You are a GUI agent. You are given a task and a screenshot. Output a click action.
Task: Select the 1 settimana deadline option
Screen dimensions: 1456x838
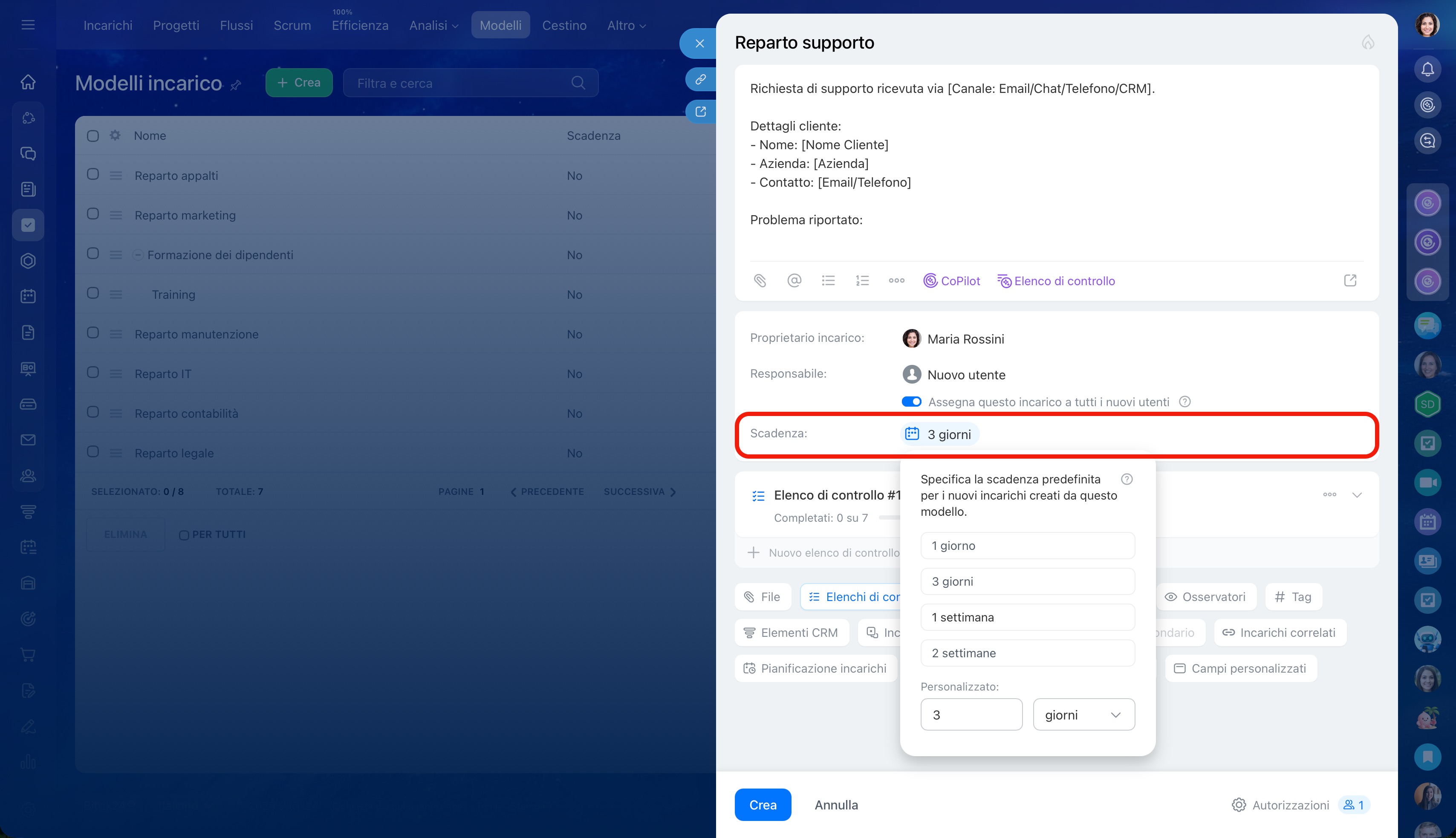coord(1027,617)
